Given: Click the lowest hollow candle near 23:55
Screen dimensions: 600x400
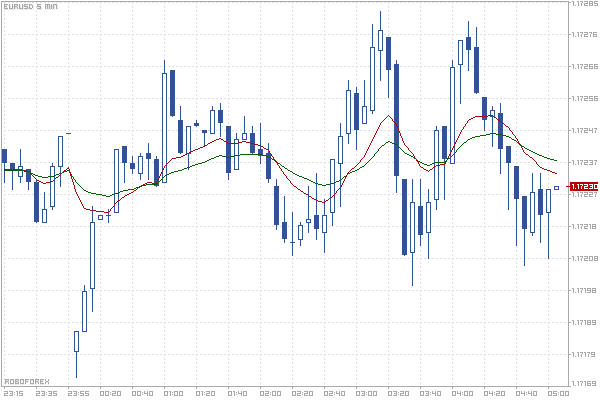Looking at the screenshot, I should click(76, 342).
